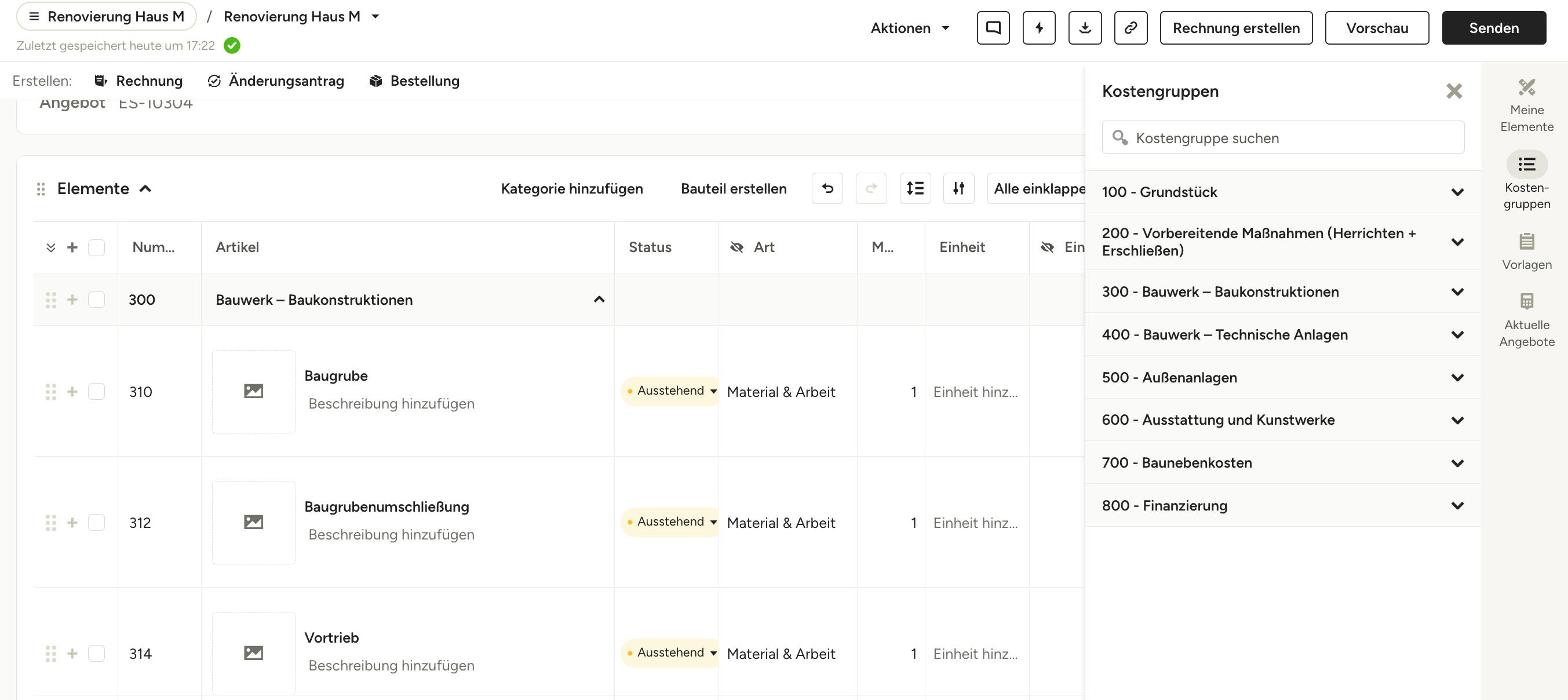The image size is (1568, 700).
Task: Copy link with the chain icon button
Action: [x=1131, y=28]
